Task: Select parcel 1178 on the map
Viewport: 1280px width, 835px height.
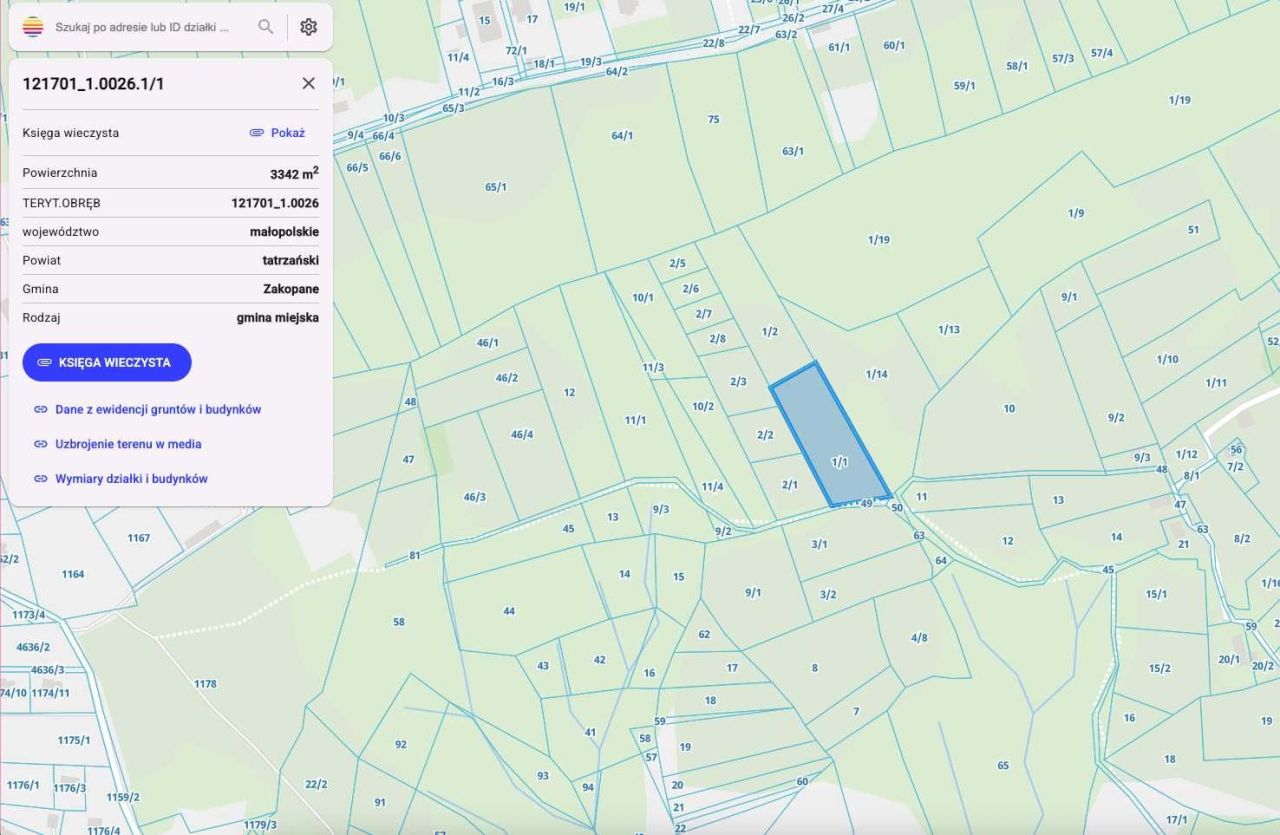Action: pyautogui.click(x=205, y=684)
